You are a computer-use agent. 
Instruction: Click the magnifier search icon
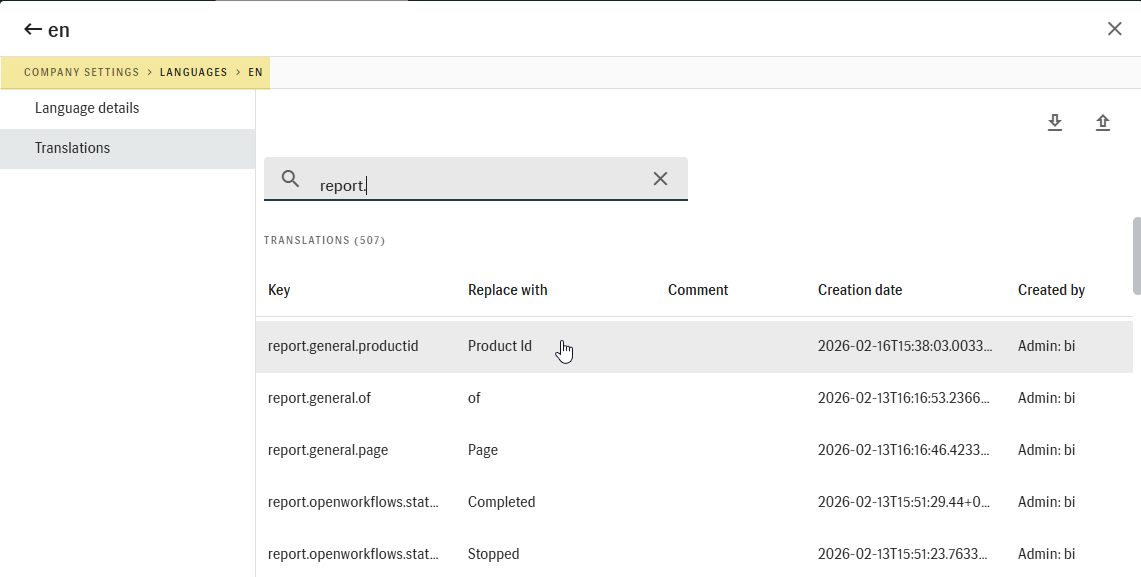coord(291,179)
